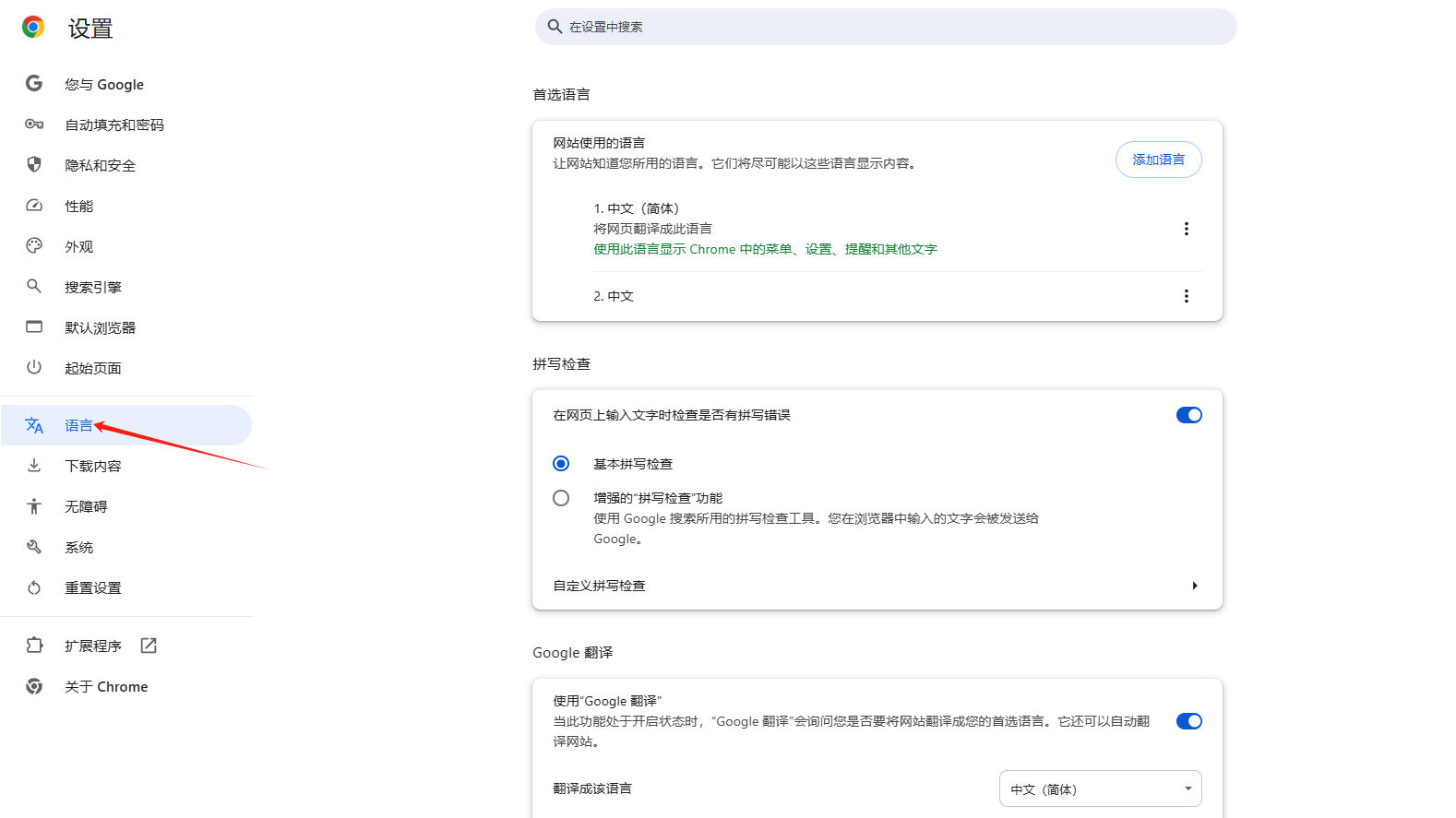This screenshot has width=1456, height=818.
Task: Click the download icon for 下载内容
Action: [34, 466]
